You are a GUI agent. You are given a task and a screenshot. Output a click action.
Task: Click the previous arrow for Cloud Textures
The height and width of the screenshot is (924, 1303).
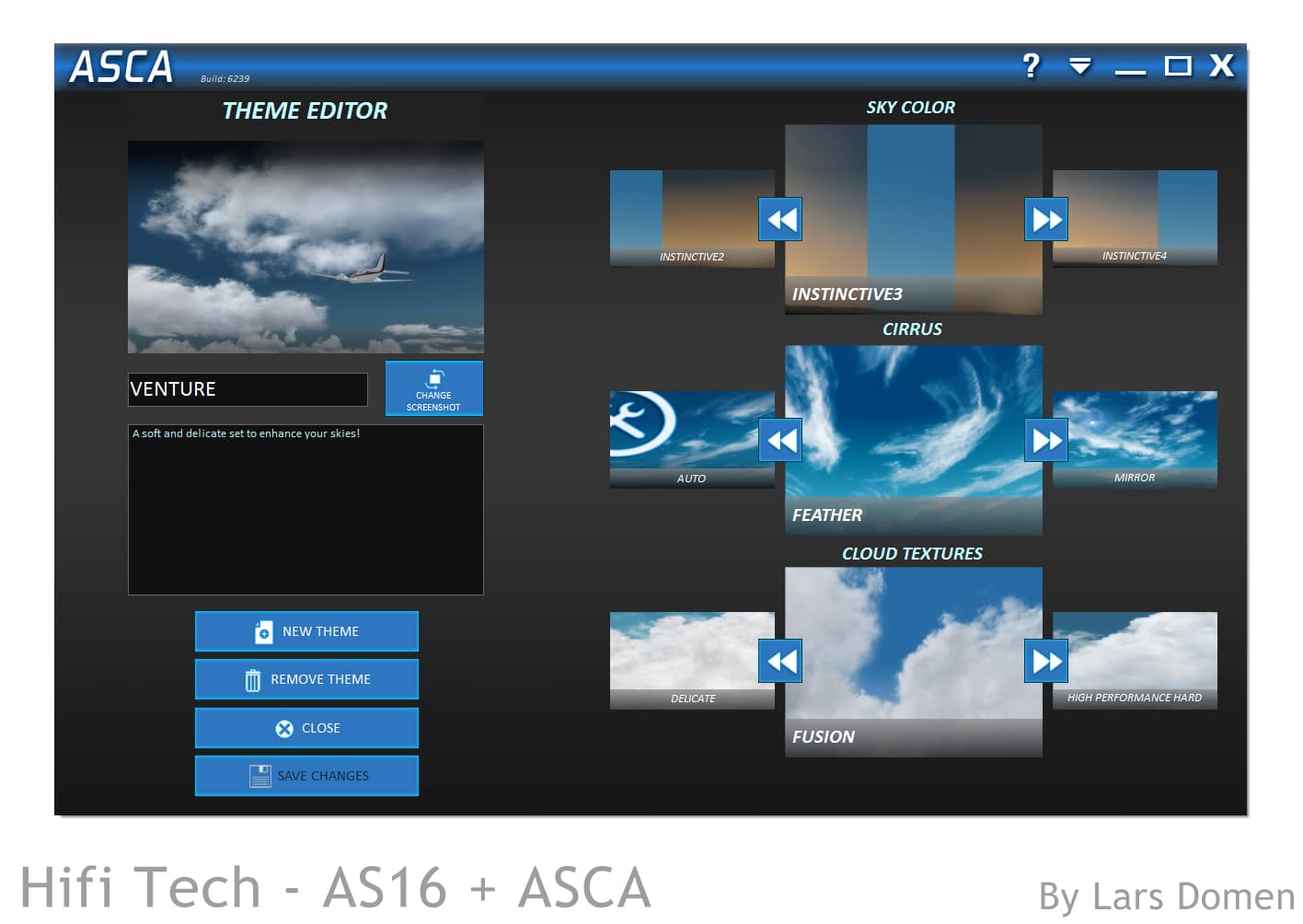(x=780, y=661)
